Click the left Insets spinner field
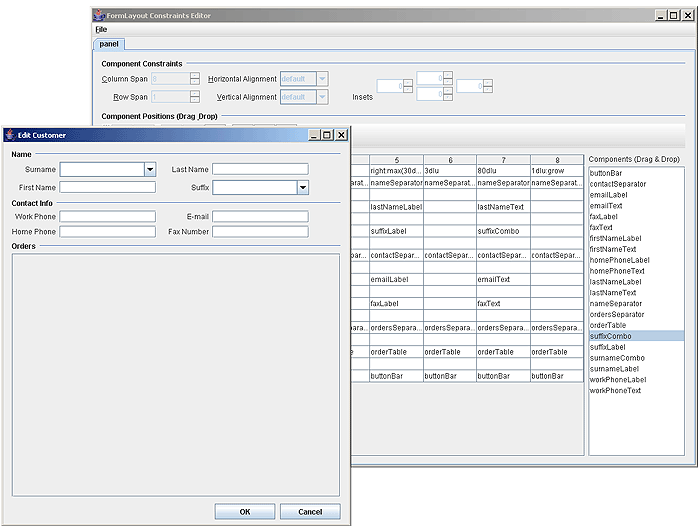Viewport: 700px width, 530px height. (x=390, y=86)
